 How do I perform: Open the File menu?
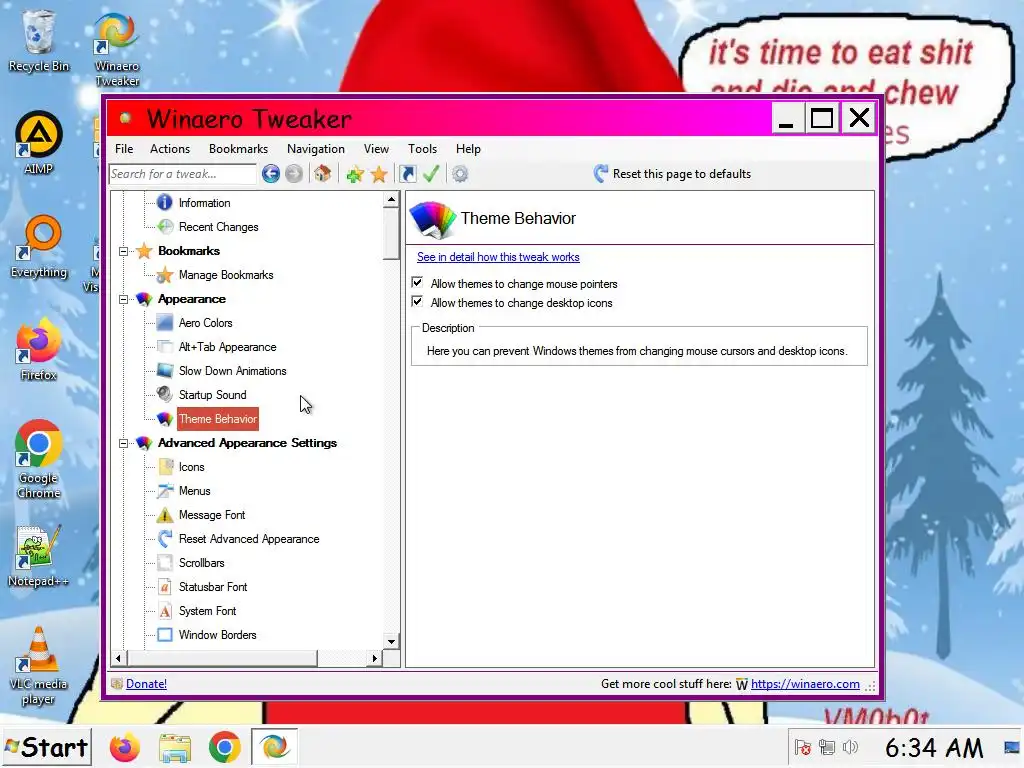(124, 149)
